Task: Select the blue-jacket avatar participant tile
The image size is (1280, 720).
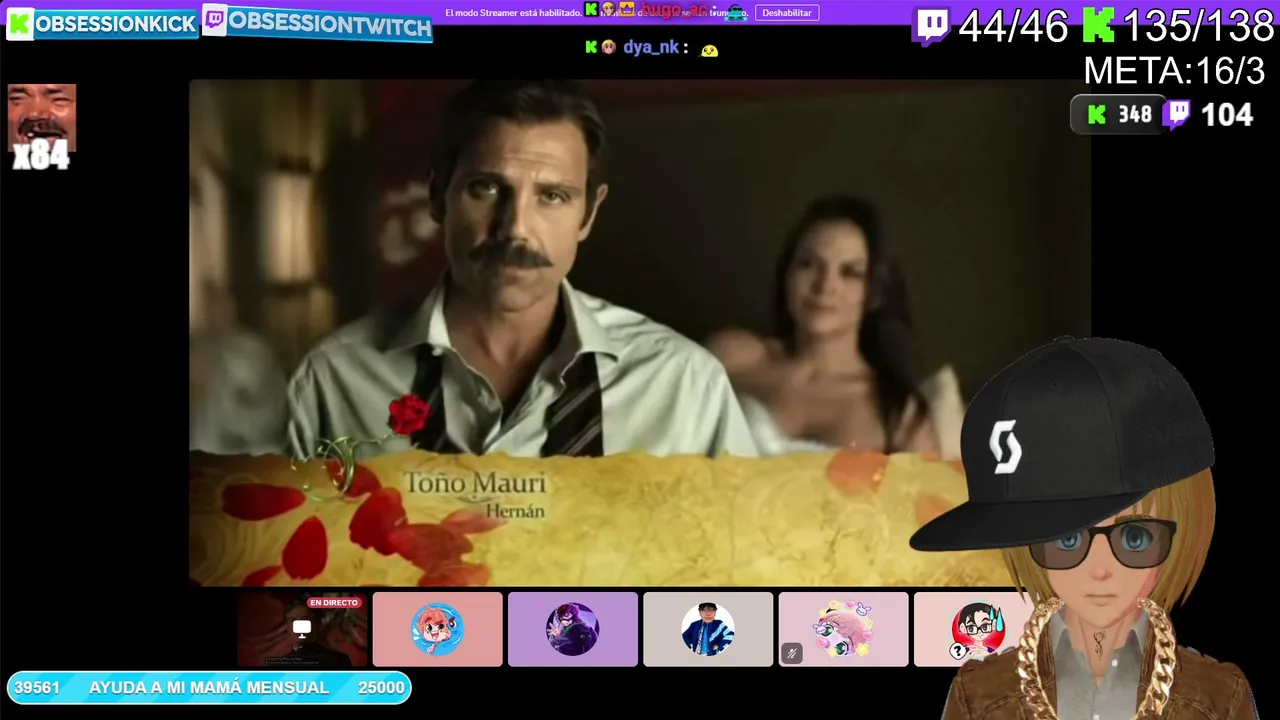Action: 708,629
